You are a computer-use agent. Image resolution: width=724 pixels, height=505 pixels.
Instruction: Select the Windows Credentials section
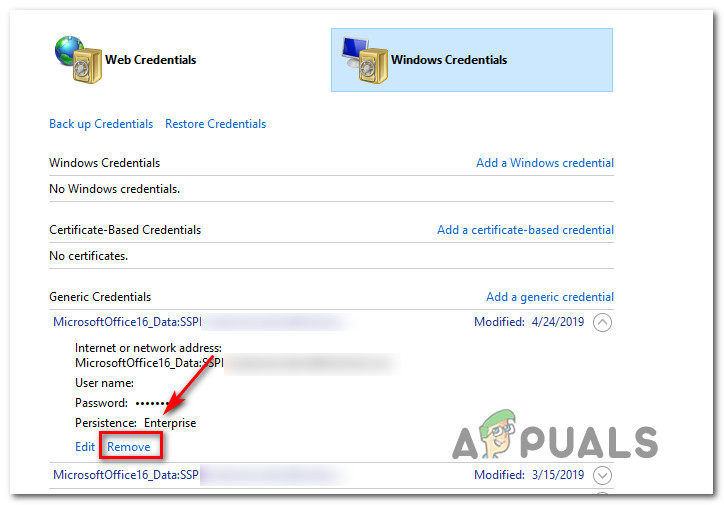point(472,60)
